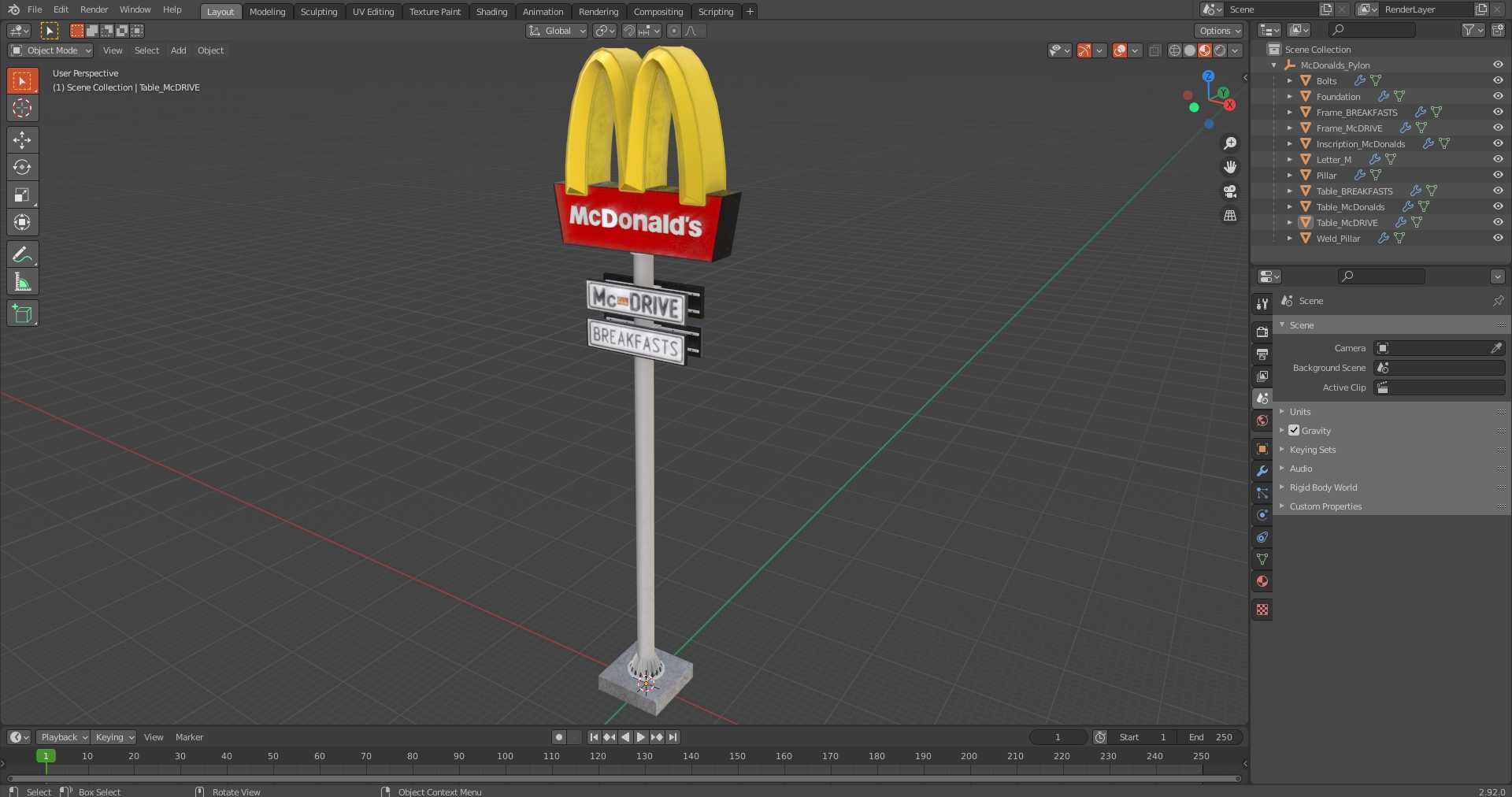Hide the Bolts object in outliner
Viewport: 1512px width, 797px height.
coord(1498,80)
